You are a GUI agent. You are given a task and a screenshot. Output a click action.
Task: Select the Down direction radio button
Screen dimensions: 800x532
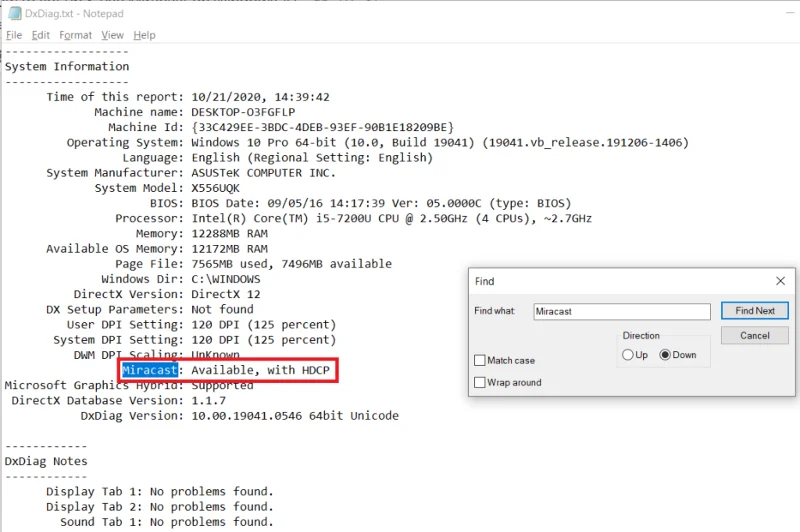665,354
